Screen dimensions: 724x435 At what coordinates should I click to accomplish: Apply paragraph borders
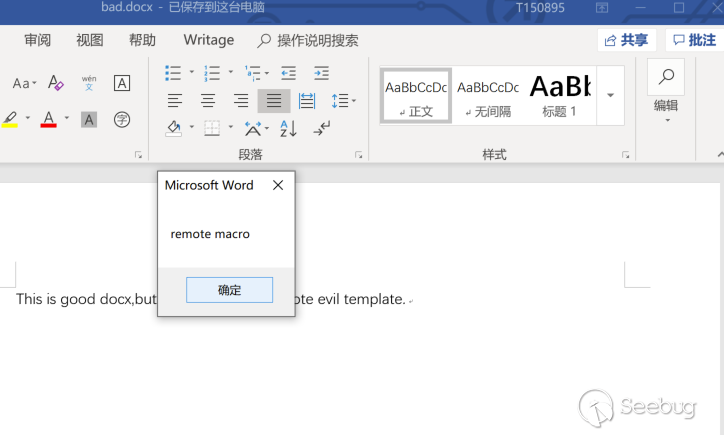(x=212, y=128)
